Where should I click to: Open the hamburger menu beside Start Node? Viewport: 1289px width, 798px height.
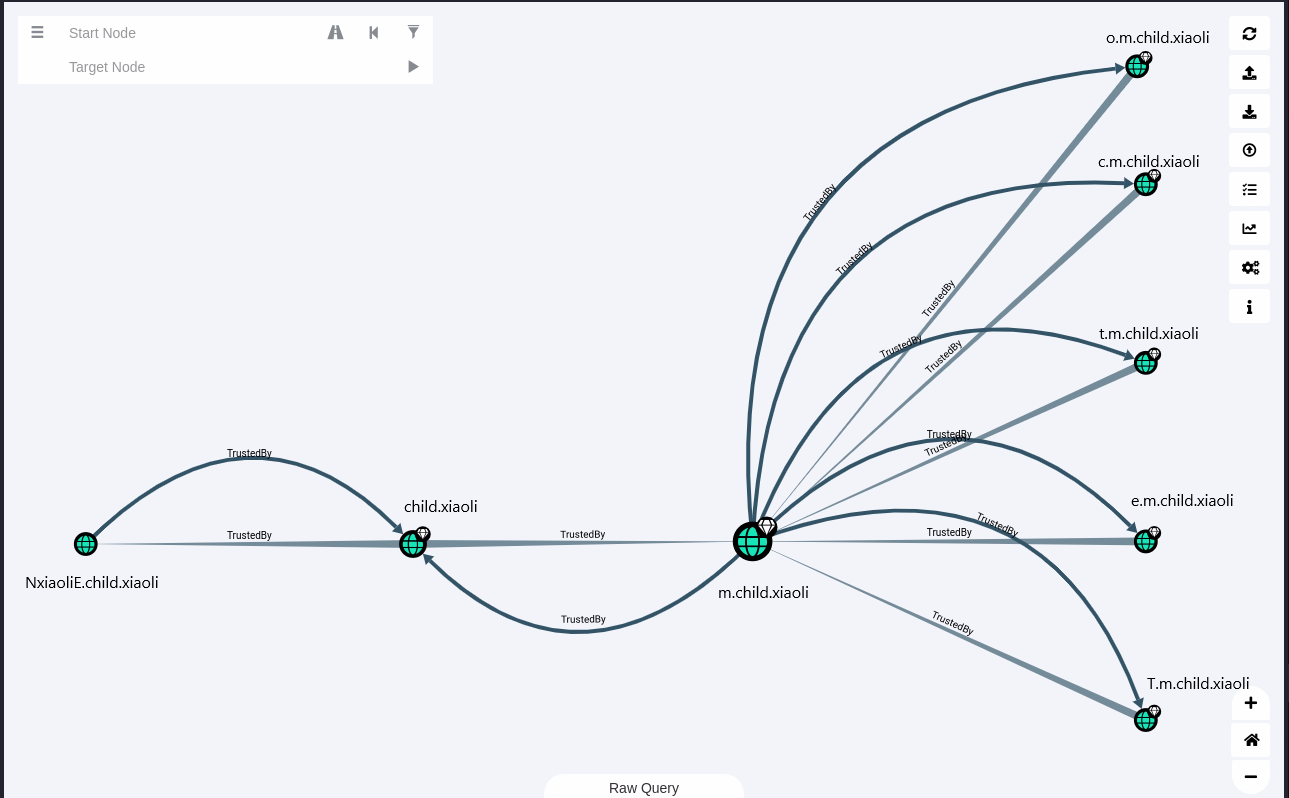[x=37, y=32]
